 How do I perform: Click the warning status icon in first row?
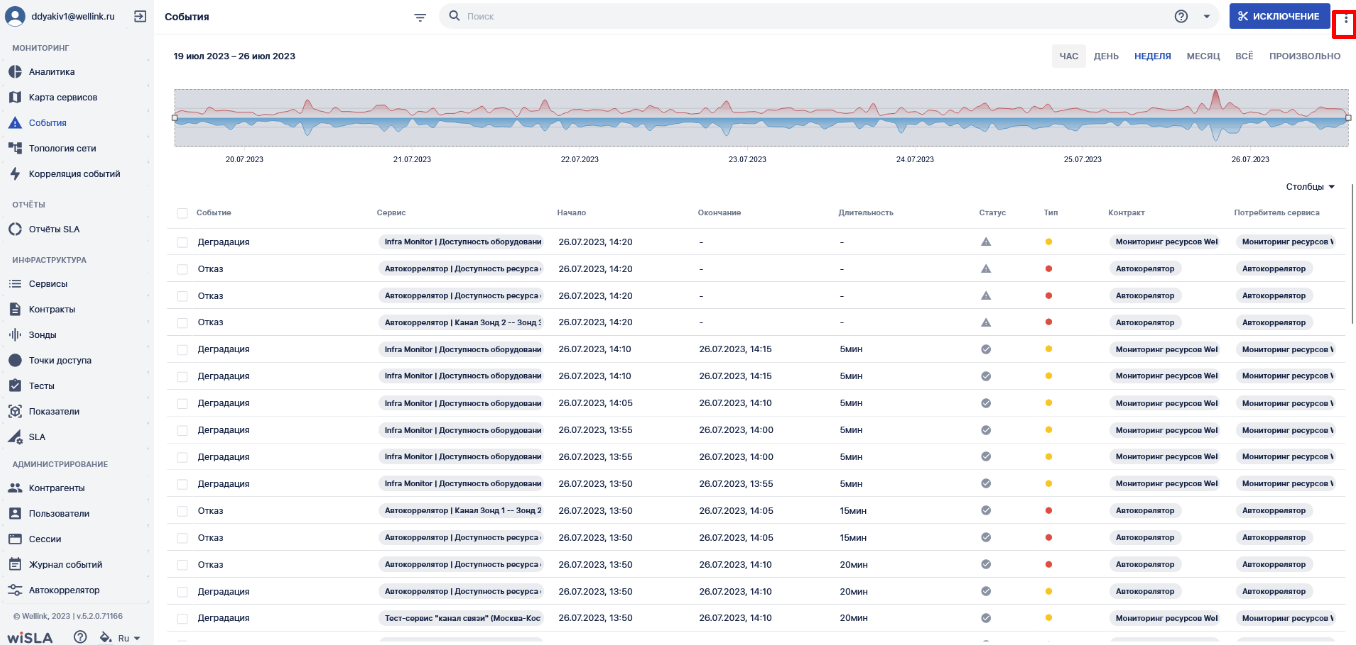(x=985, y=242)
